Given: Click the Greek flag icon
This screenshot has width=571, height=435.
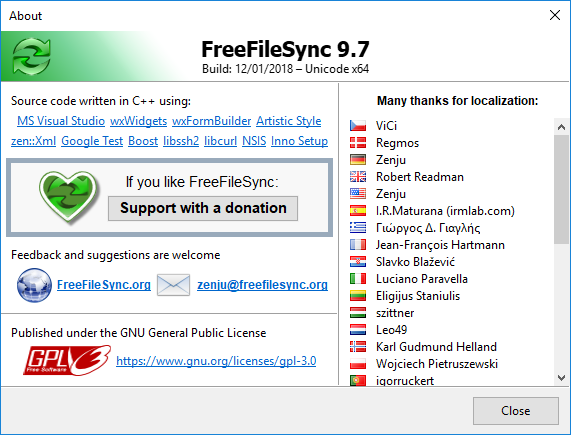Looking at the screenshot, I should point(358,228).
